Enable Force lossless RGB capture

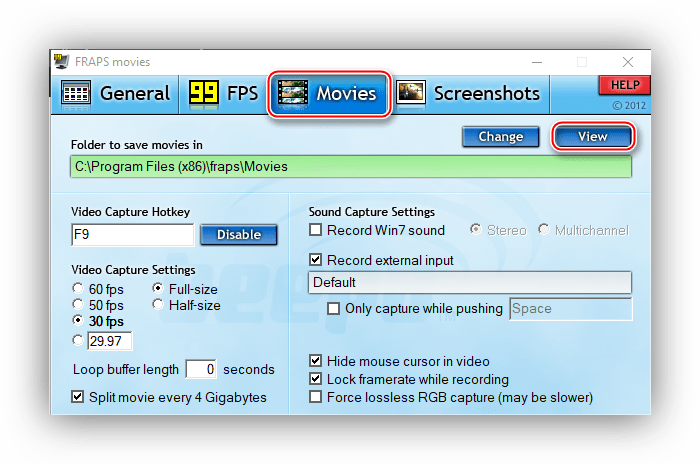click(x=451, y=397)
